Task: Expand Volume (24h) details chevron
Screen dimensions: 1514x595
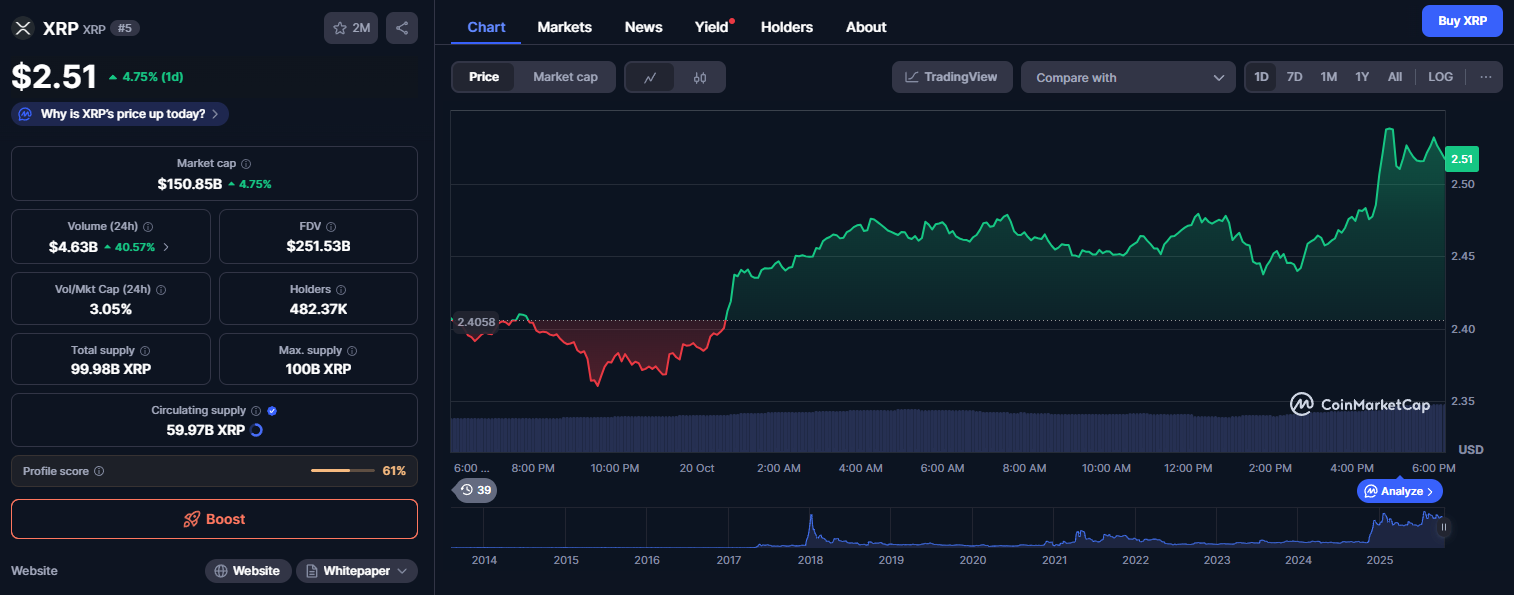Action: (x=166, y=247)
